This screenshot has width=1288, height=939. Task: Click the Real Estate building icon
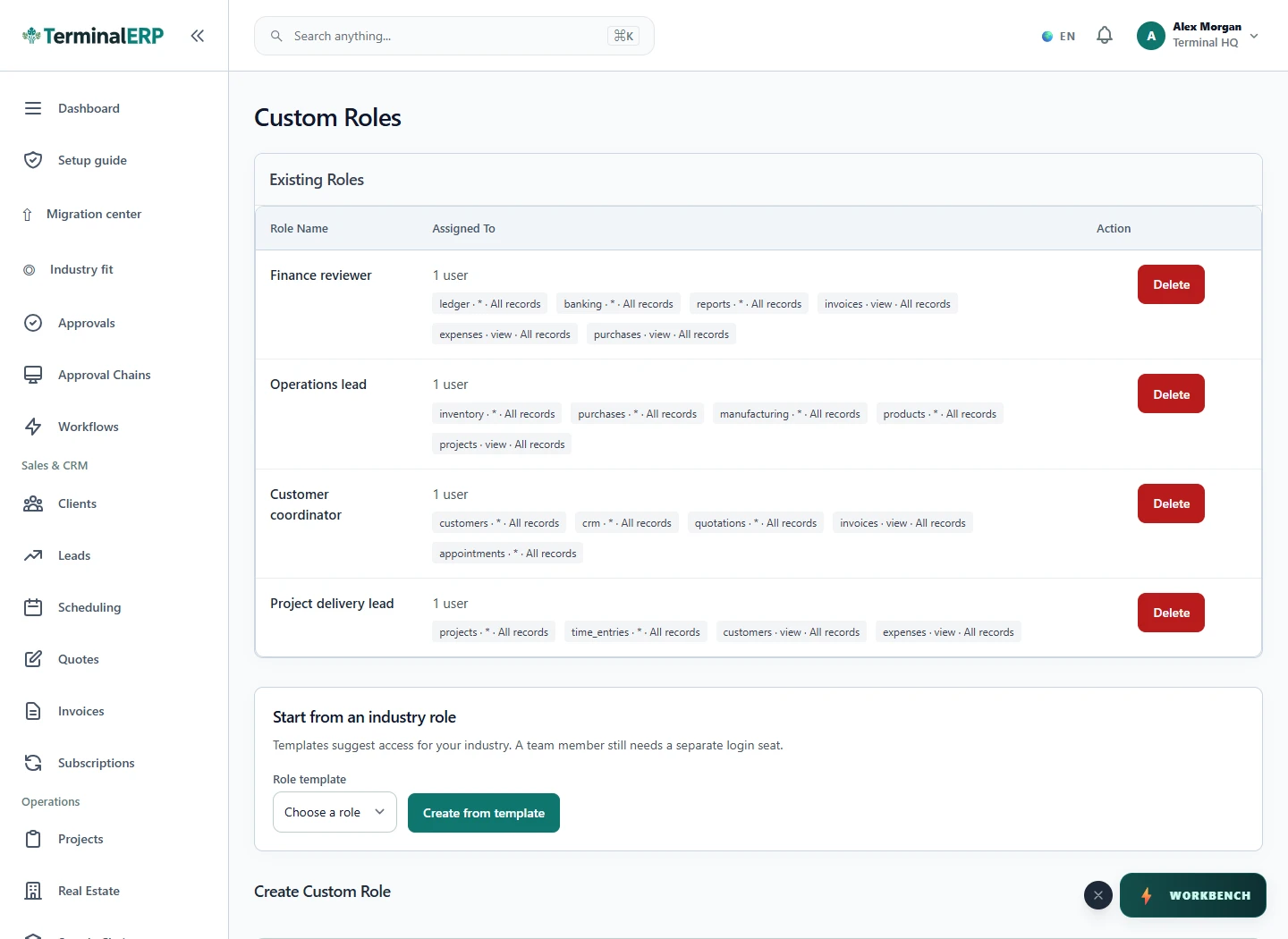33,891
